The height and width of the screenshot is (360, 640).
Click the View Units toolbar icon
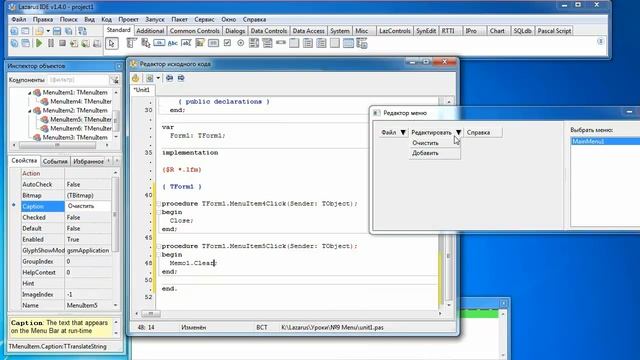coord(14,43)
